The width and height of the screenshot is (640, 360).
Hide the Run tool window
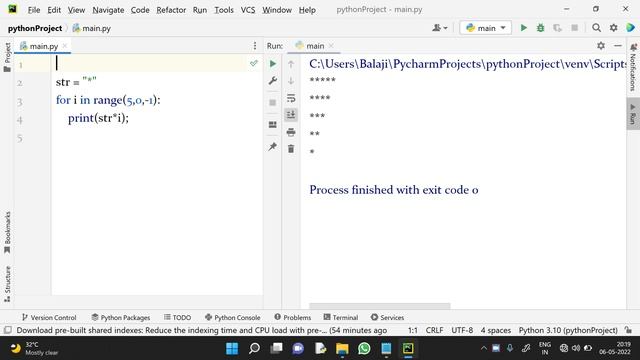point(618,46)
